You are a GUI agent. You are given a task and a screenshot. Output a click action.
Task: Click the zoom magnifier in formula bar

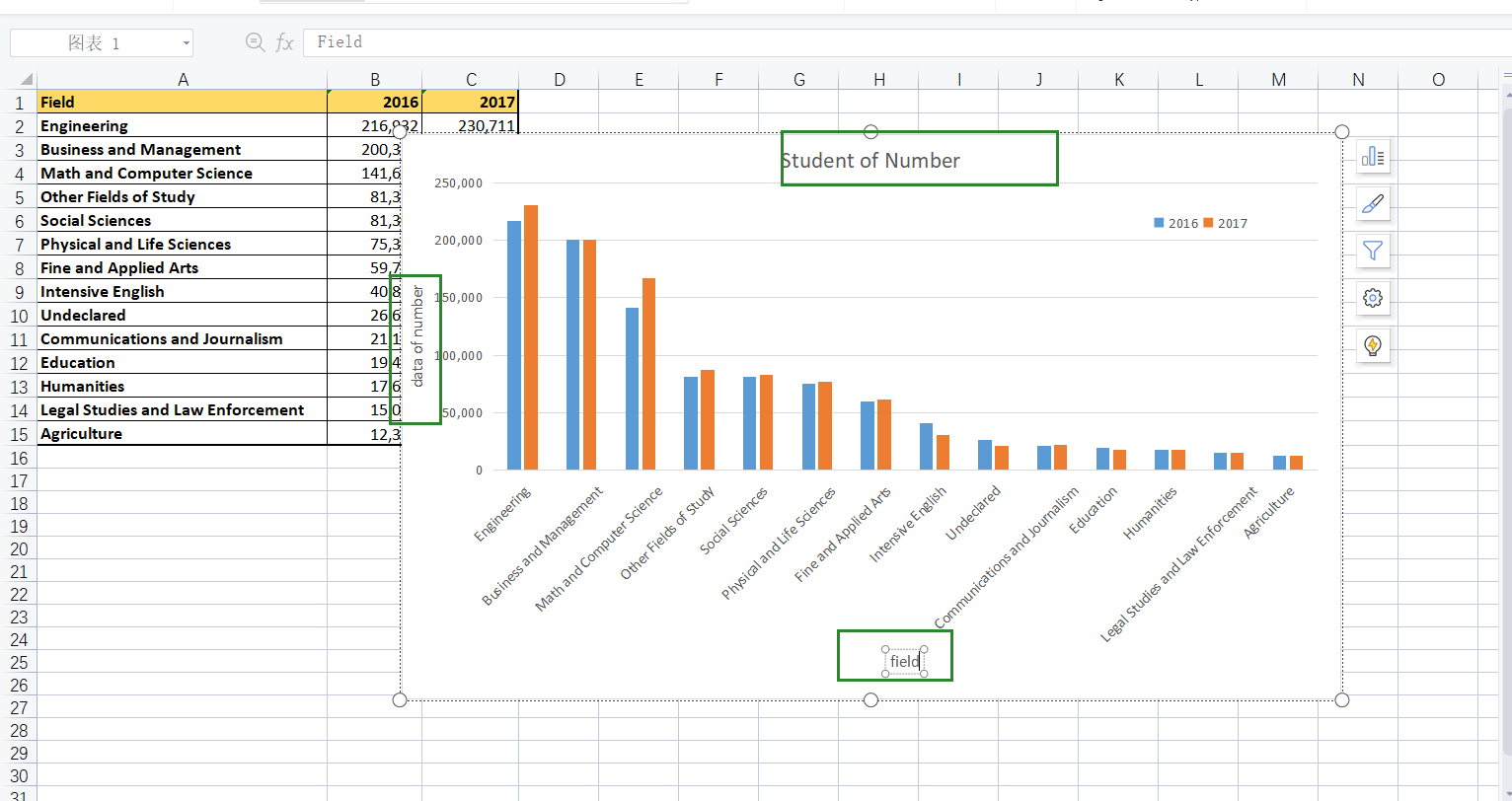[255, 42]
